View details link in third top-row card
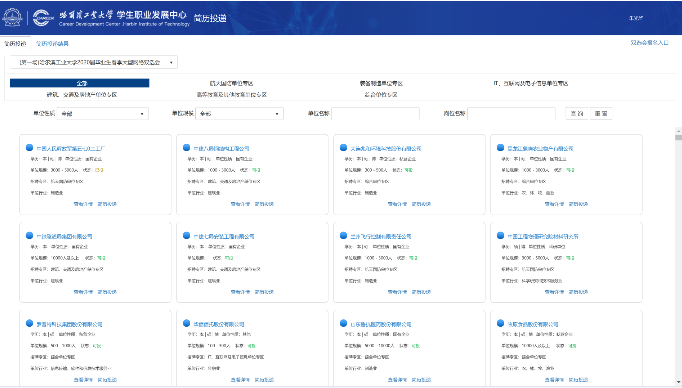This screenshot has width=682, height=388. click(x=397, y=204)
